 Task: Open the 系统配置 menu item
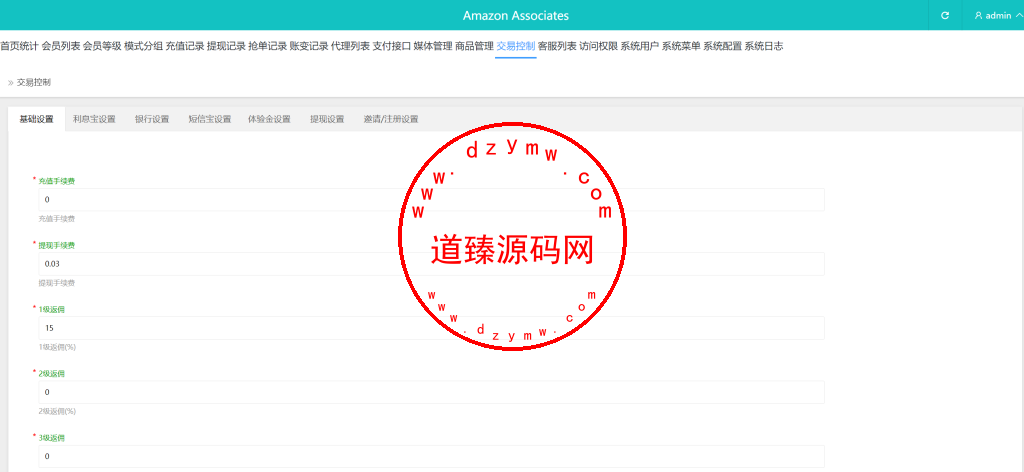pos(722,46)
